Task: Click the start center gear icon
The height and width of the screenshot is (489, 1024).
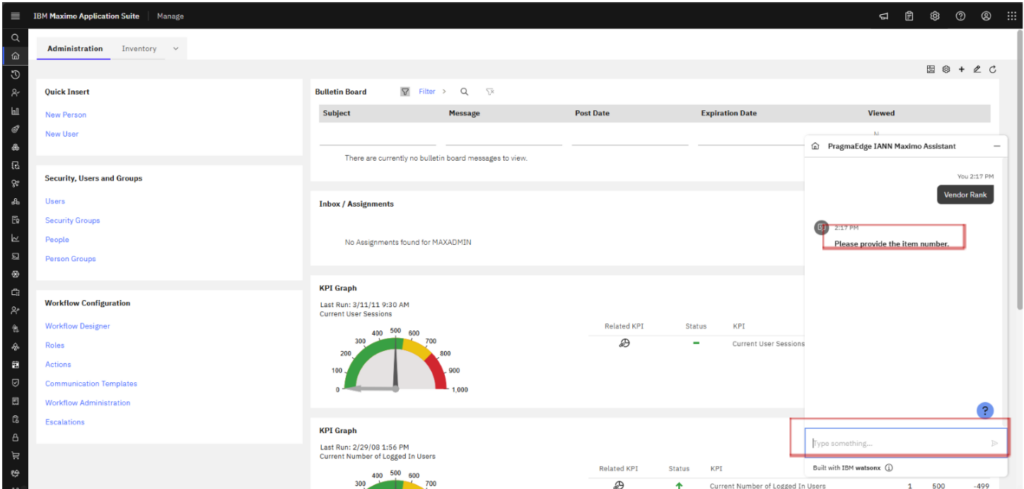Action: tap(946, 69)
